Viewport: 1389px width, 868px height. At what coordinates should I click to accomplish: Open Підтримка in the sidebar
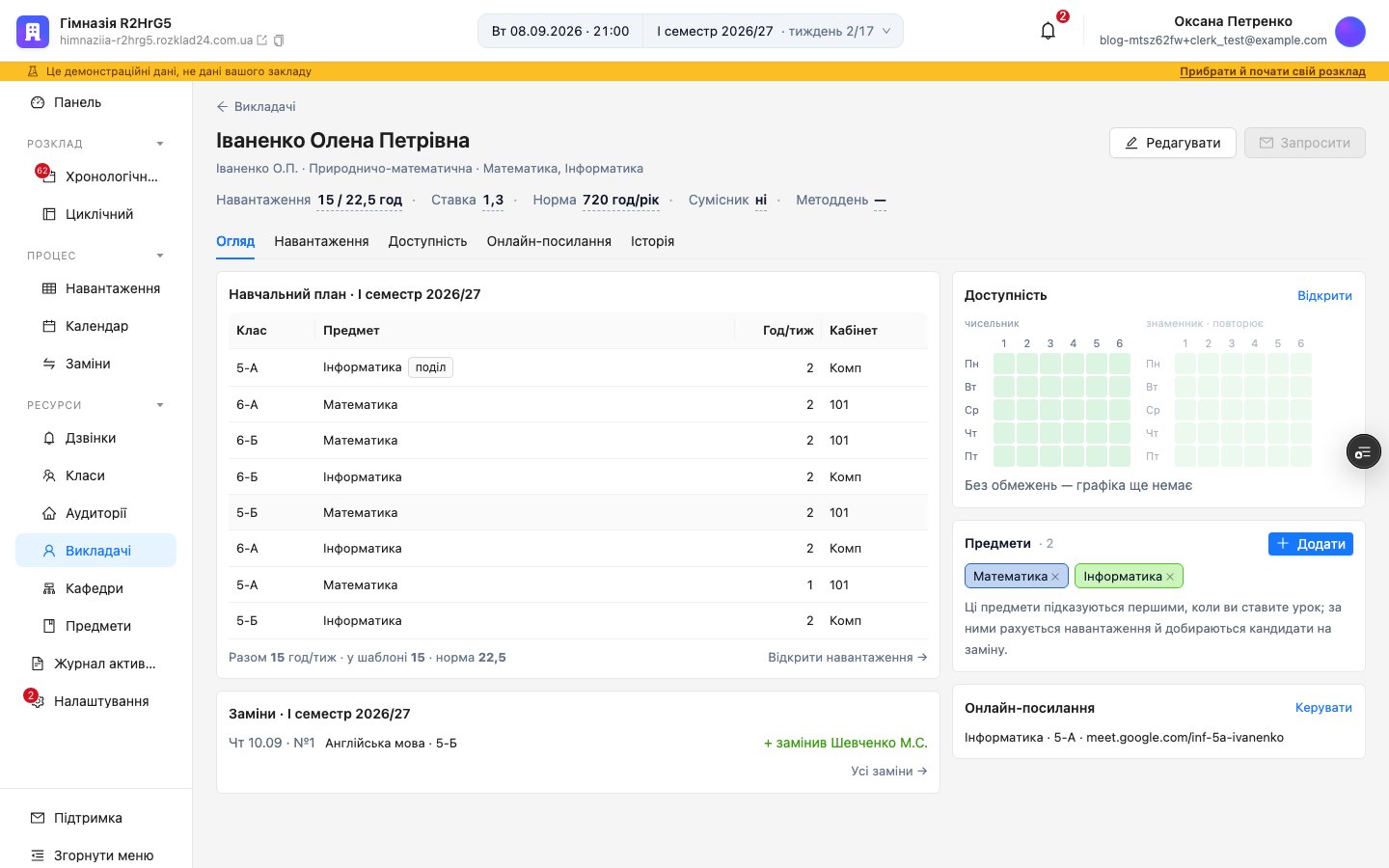coord(96,818)
